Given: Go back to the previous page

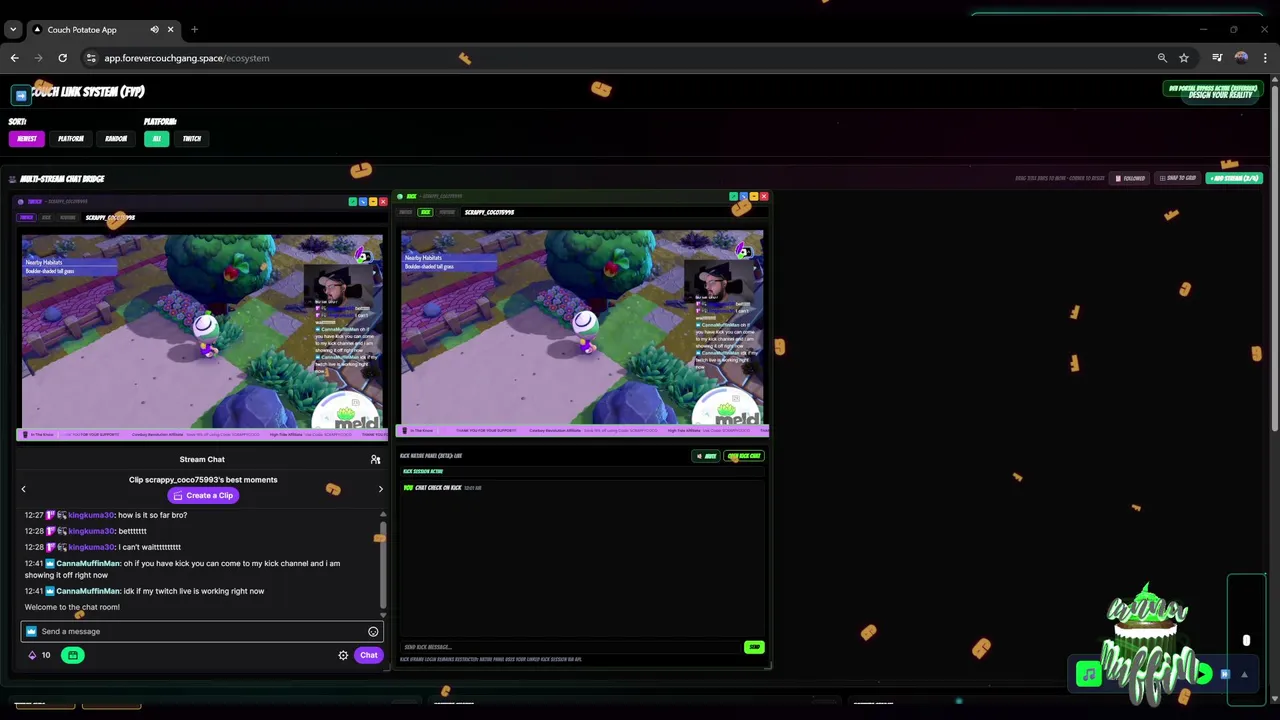Looking at the screenshot, I should 14,58.
